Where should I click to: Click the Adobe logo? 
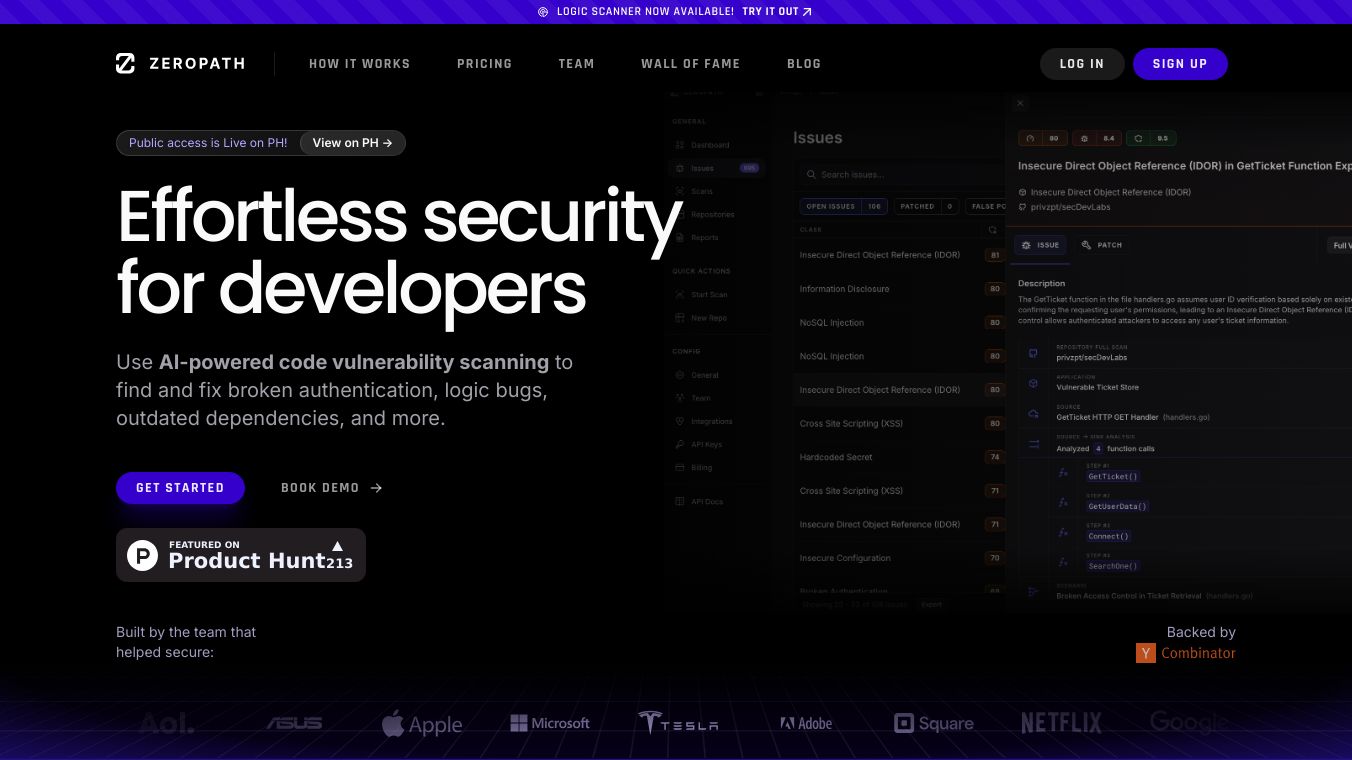806,723
